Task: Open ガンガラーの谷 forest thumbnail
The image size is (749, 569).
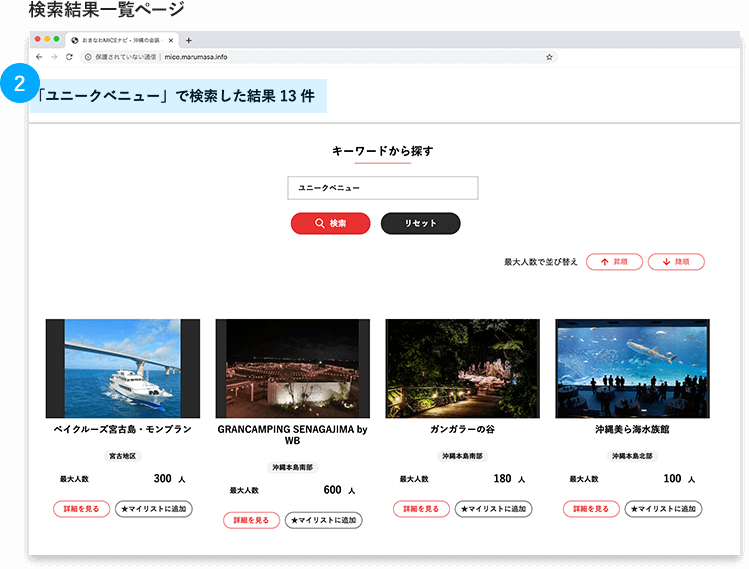Action: coord(462,368)
